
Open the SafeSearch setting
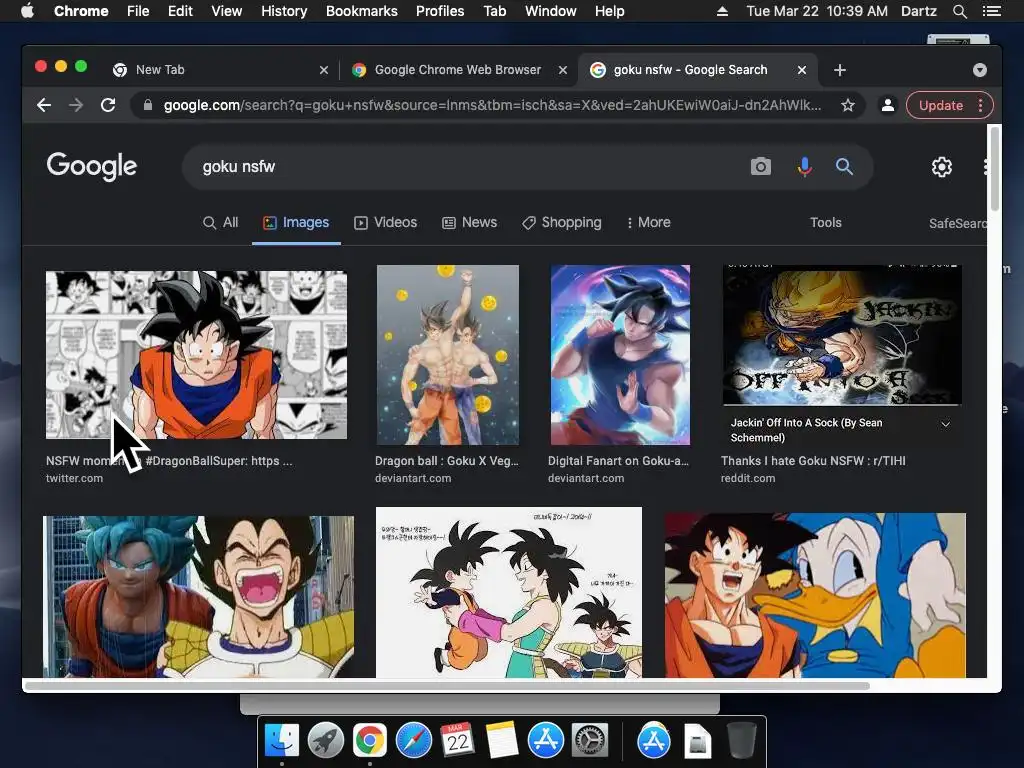click(957, 223)
